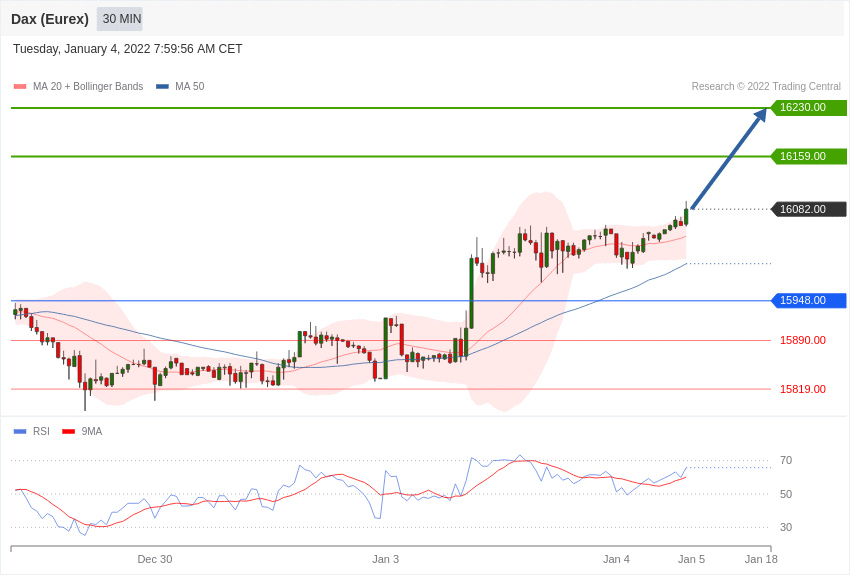The image size is (850, 576).
Task: Click the RSI blue legend swatch
Action: (x=20, y=431)
